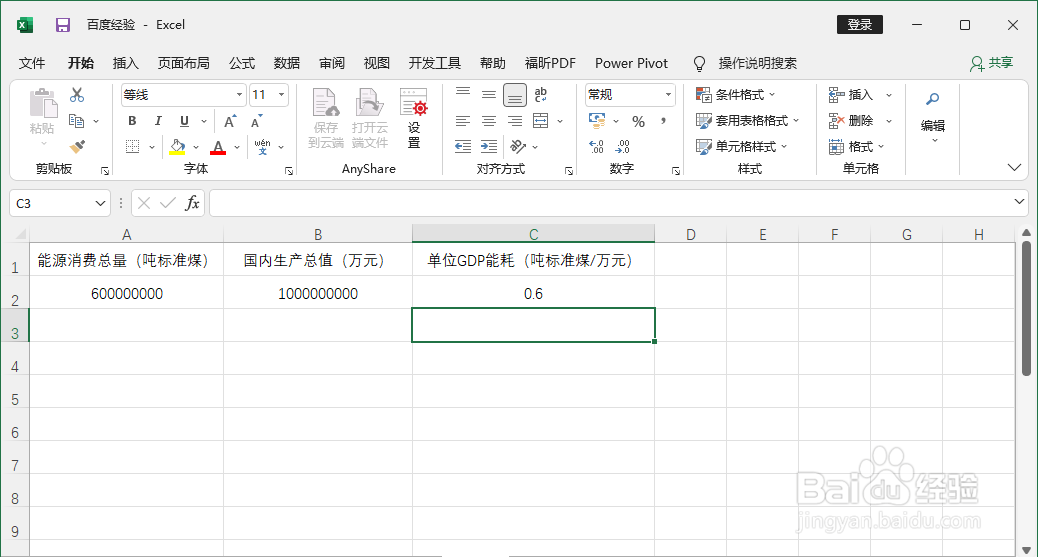Click Save to Cloud AnyShare button
Viewport: 1038px width, 557px height.
(326, 118)
